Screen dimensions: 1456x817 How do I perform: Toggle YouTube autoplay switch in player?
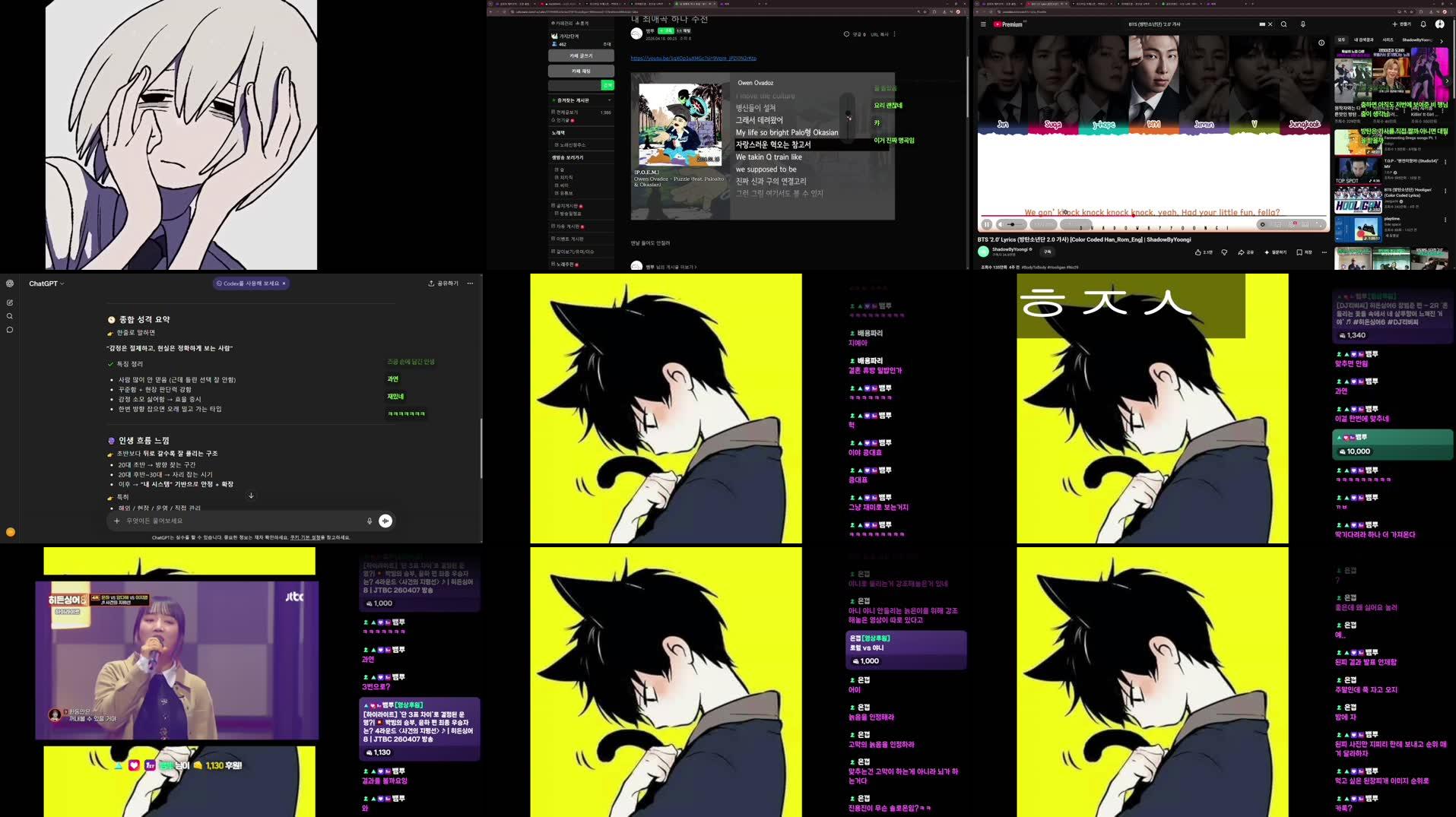click(x=1263, y=224)
